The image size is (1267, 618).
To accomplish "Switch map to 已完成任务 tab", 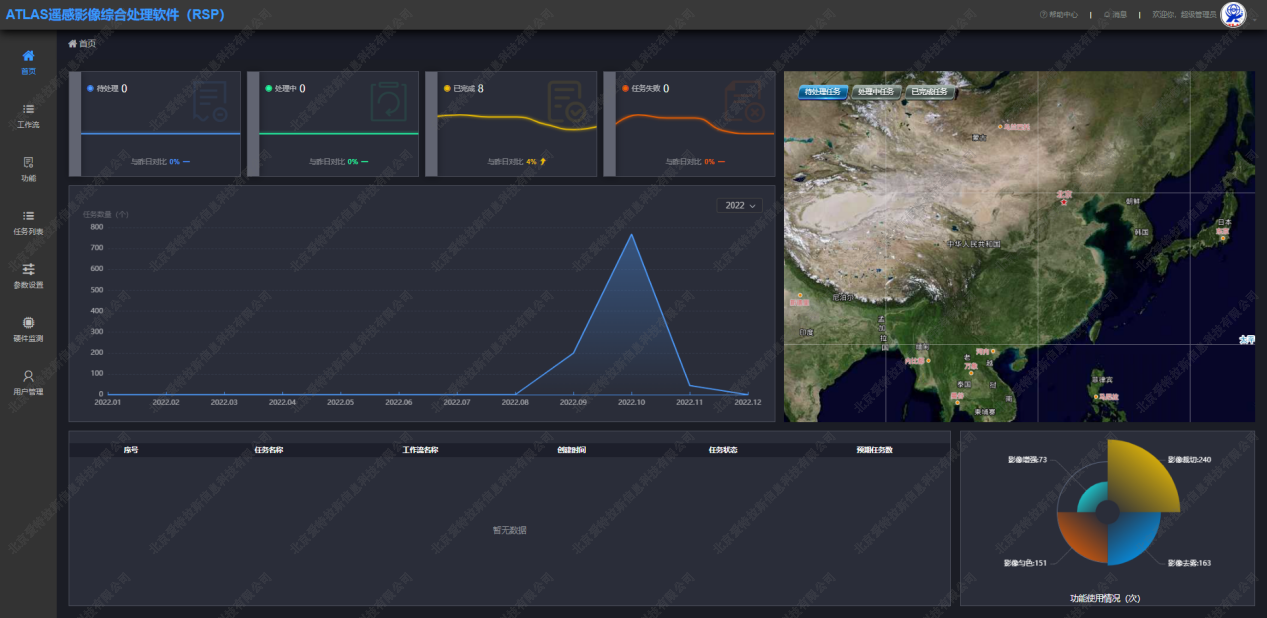I will [x=928, y=92].
